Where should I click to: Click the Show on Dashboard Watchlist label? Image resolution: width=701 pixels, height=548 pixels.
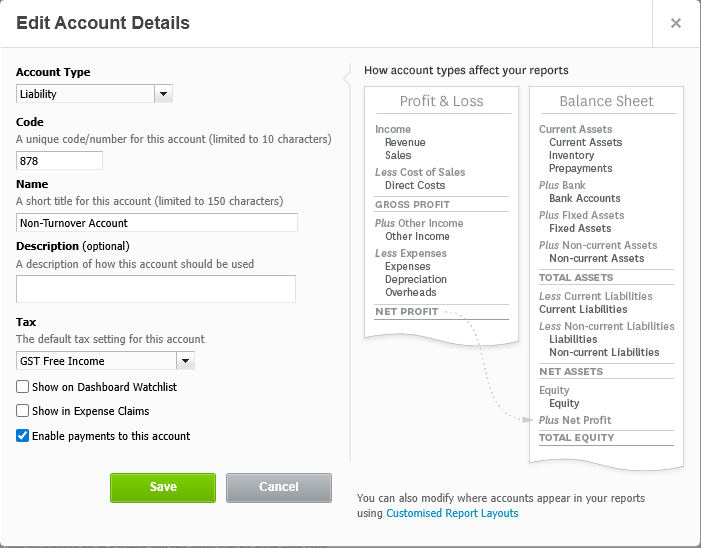pyautogui.click(x=104, y=387)
